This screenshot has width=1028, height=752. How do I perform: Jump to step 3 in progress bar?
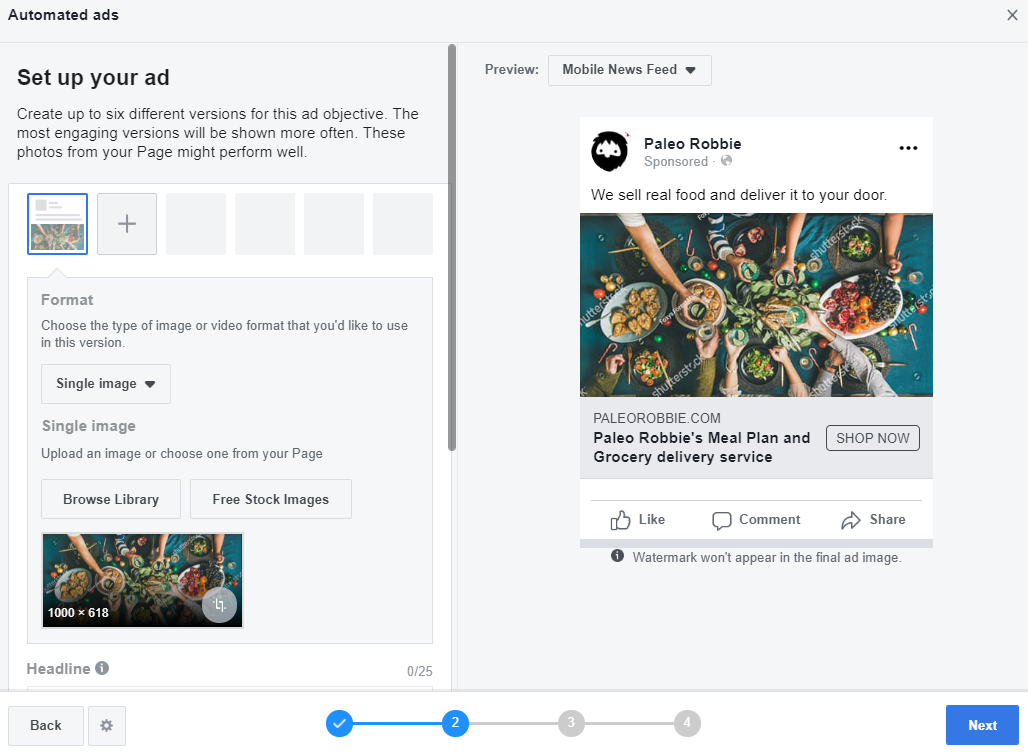(x=570, y=723)
